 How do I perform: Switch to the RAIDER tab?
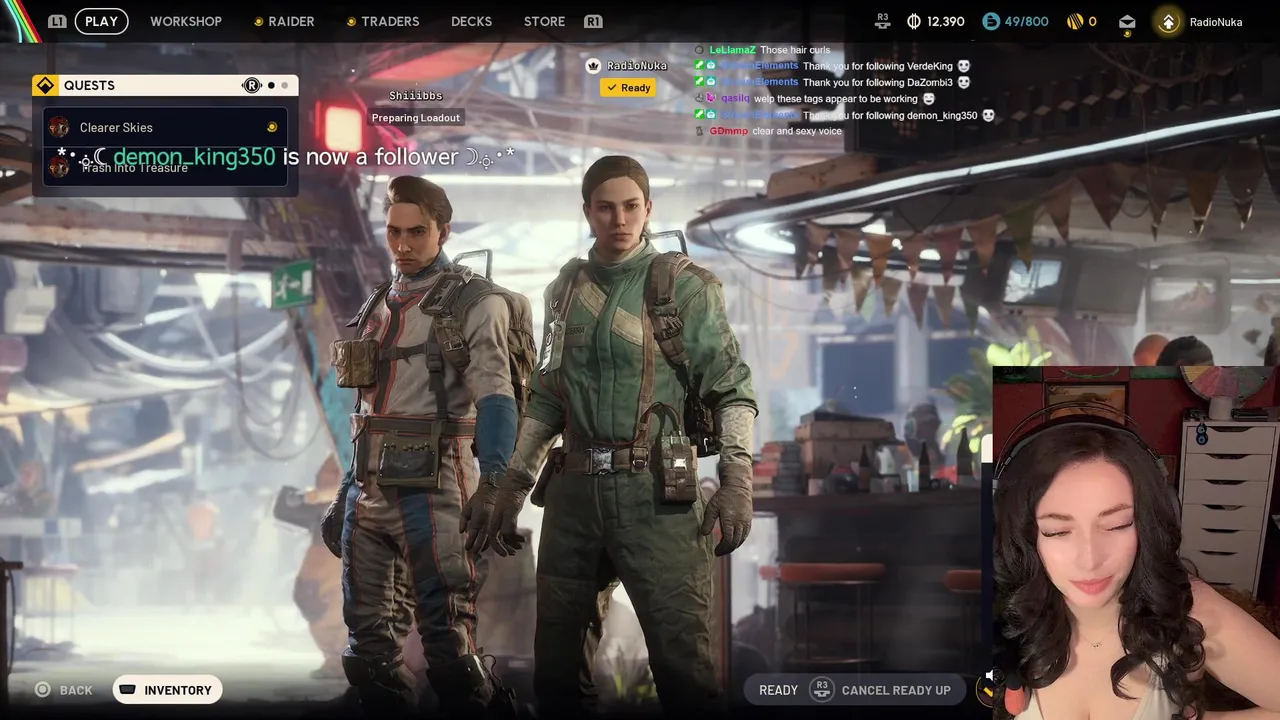291,21
